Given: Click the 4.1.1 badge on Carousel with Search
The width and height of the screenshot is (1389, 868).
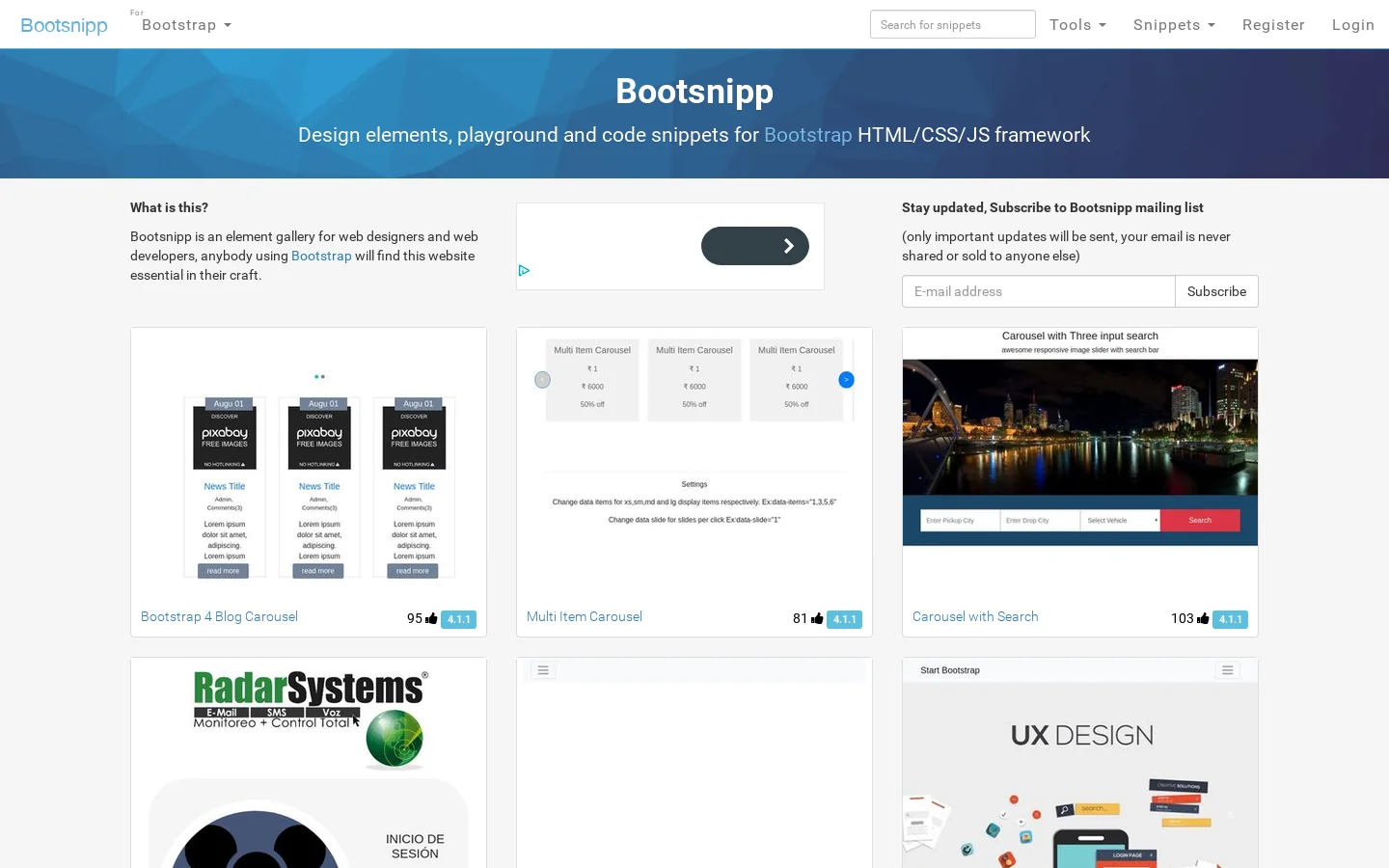Looking at the screenshot, I should (1230, 619).
